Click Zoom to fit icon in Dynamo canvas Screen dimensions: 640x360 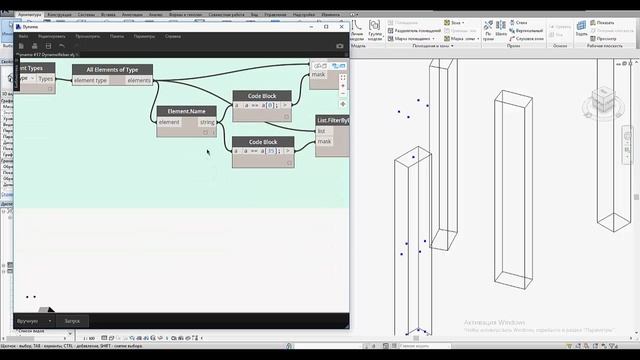coord(343,78)
